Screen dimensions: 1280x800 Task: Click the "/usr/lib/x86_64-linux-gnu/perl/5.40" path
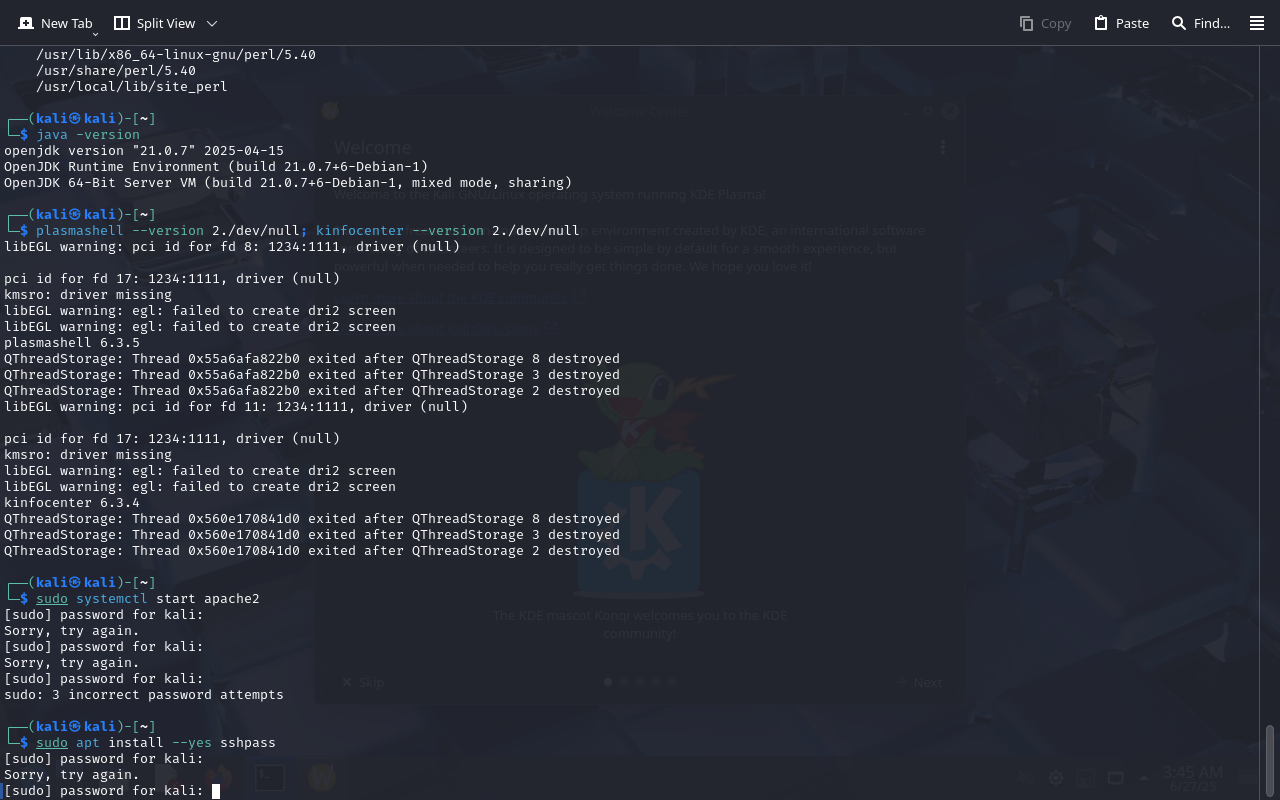176,55
